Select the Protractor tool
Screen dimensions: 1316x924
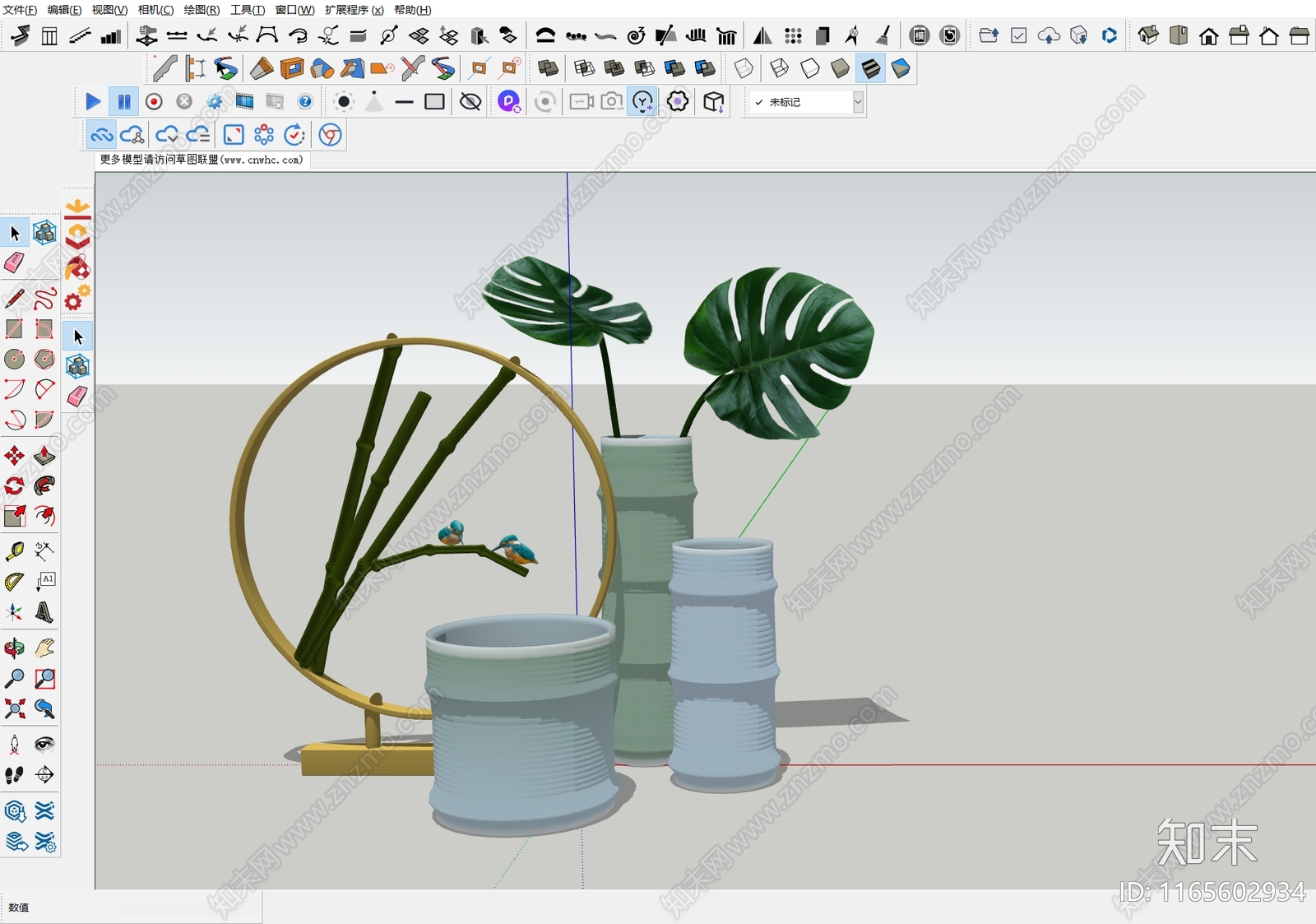click(x=15, y=582)
